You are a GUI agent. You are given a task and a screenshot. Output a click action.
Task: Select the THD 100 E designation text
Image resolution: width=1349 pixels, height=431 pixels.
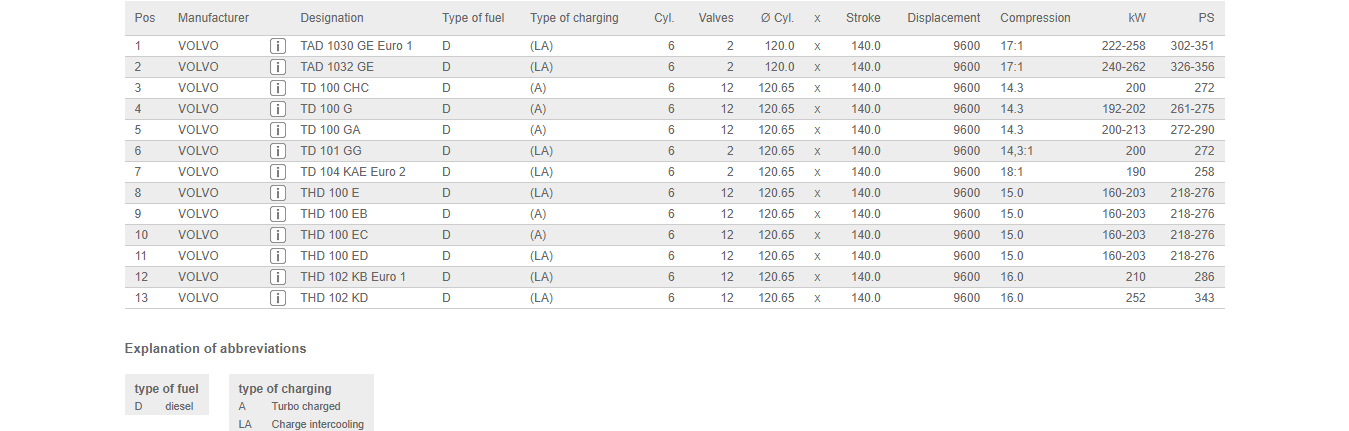pos(329,193)
